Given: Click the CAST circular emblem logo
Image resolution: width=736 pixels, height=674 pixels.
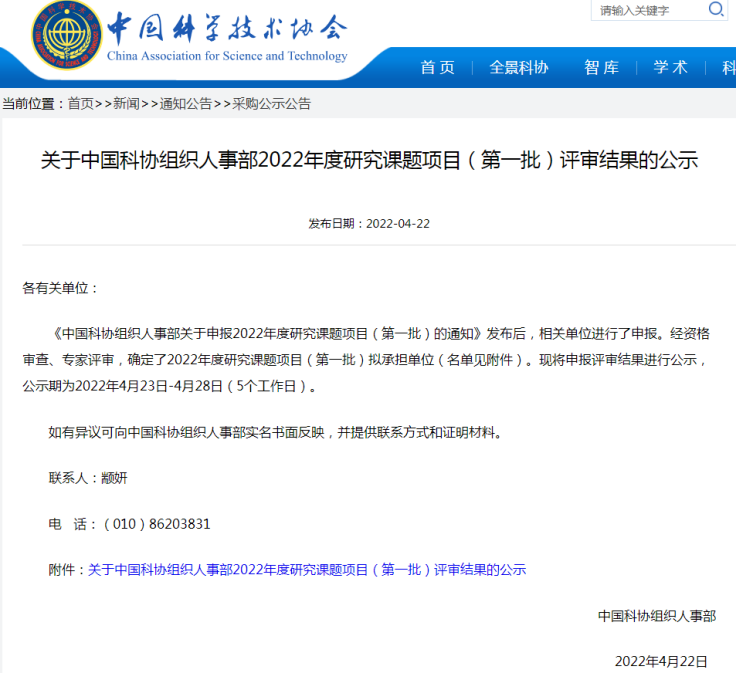Looking at the screenshot, I should pyautogui.click(x=65, y=40).
